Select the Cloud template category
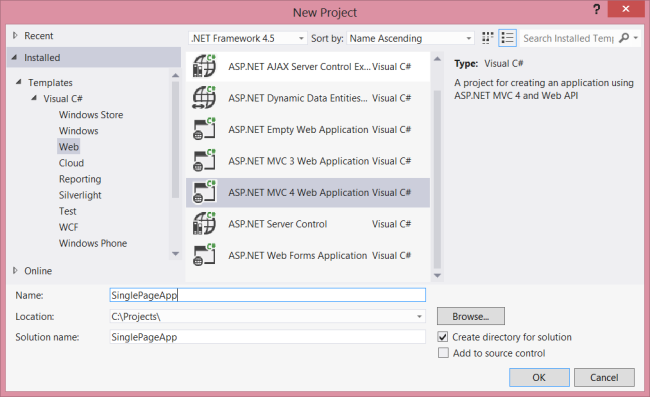This screenshot has height=397, width=650. (x=71, y=163)
